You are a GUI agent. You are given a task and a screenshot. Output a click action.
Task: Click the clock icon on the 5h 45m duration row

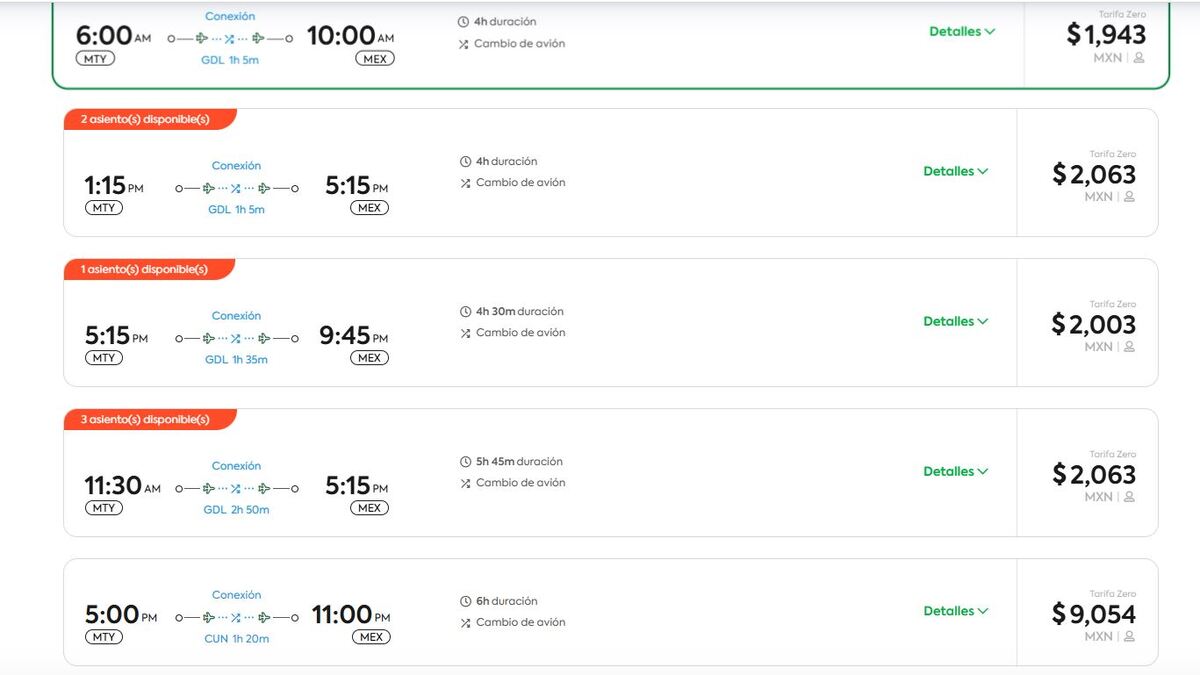(463, 461)
